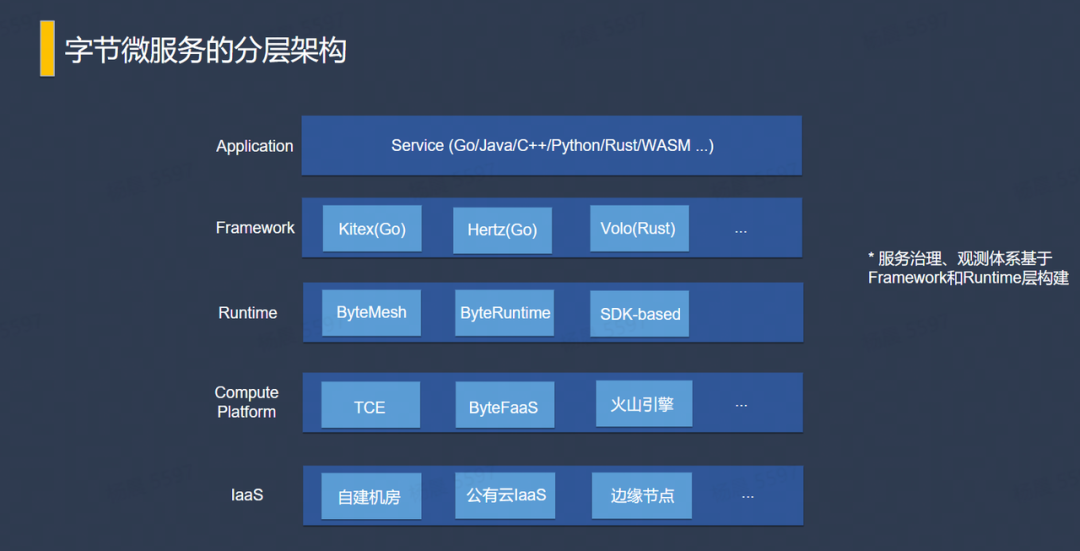Select the Volo(Rust) box

[639, 228]
